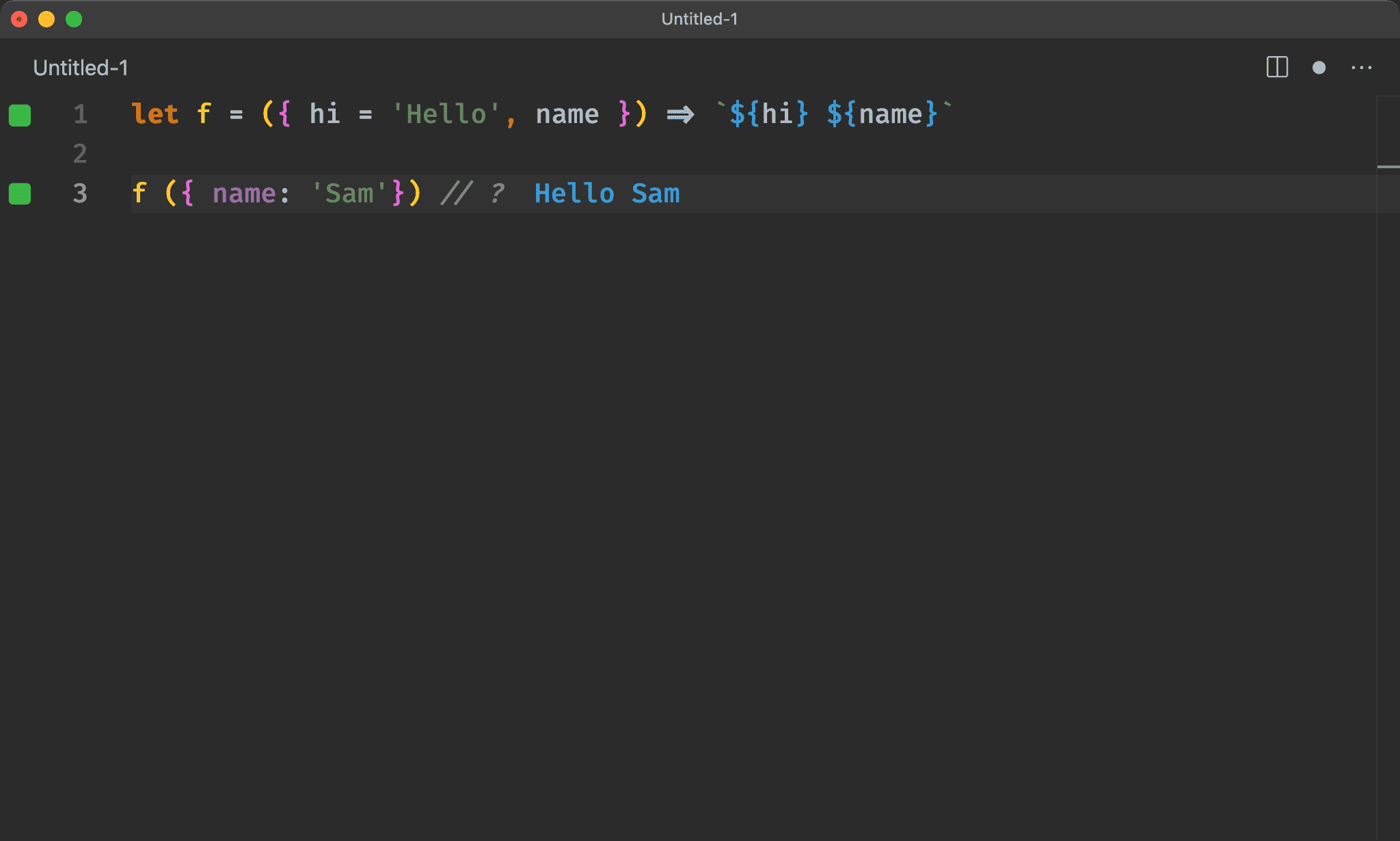Viewport: 1400px width, 841px height.
Task: Select the Untitled-1 editor tab
Action: [80, 67]
